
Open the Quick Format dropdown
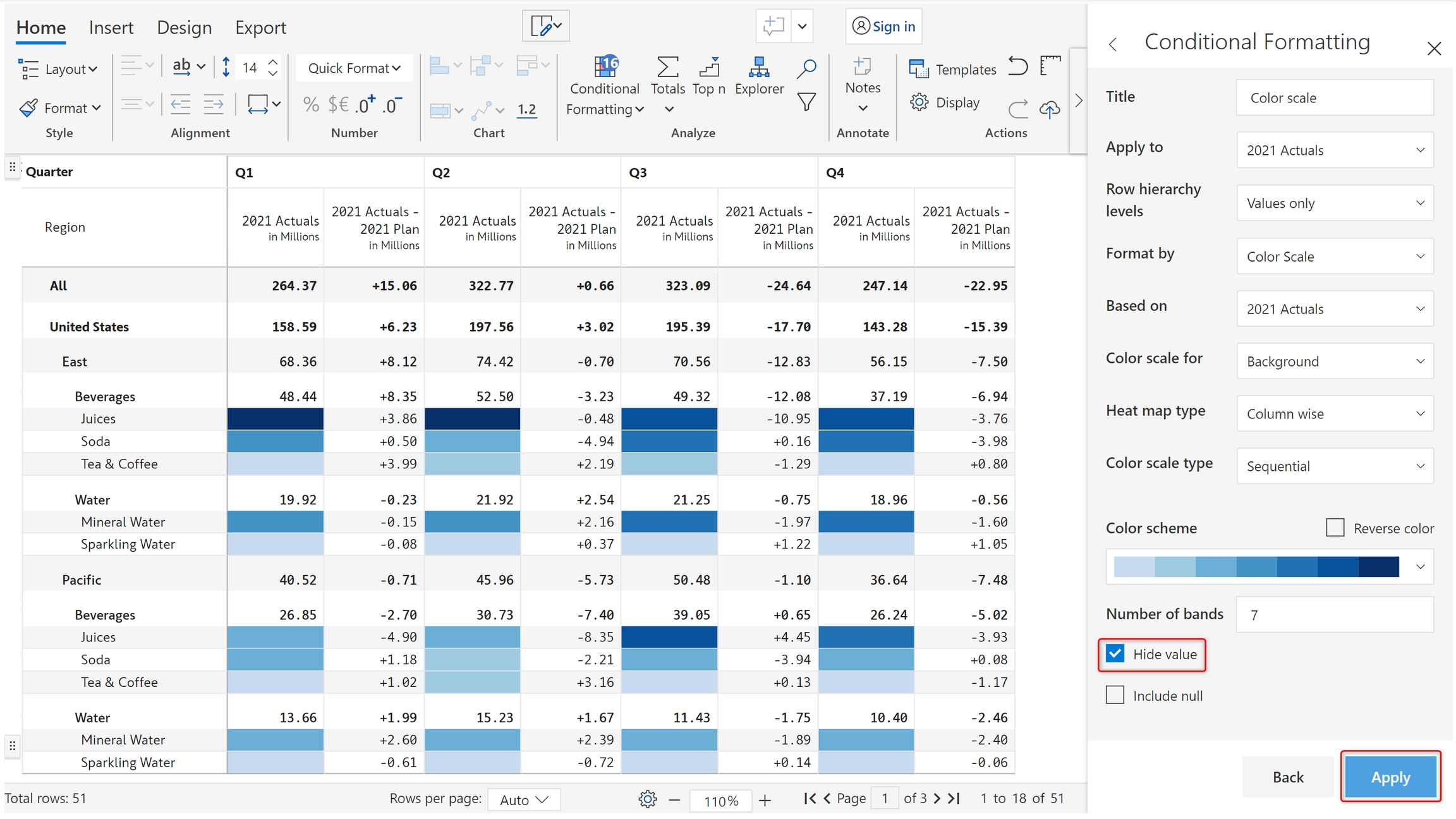[354, 68]
